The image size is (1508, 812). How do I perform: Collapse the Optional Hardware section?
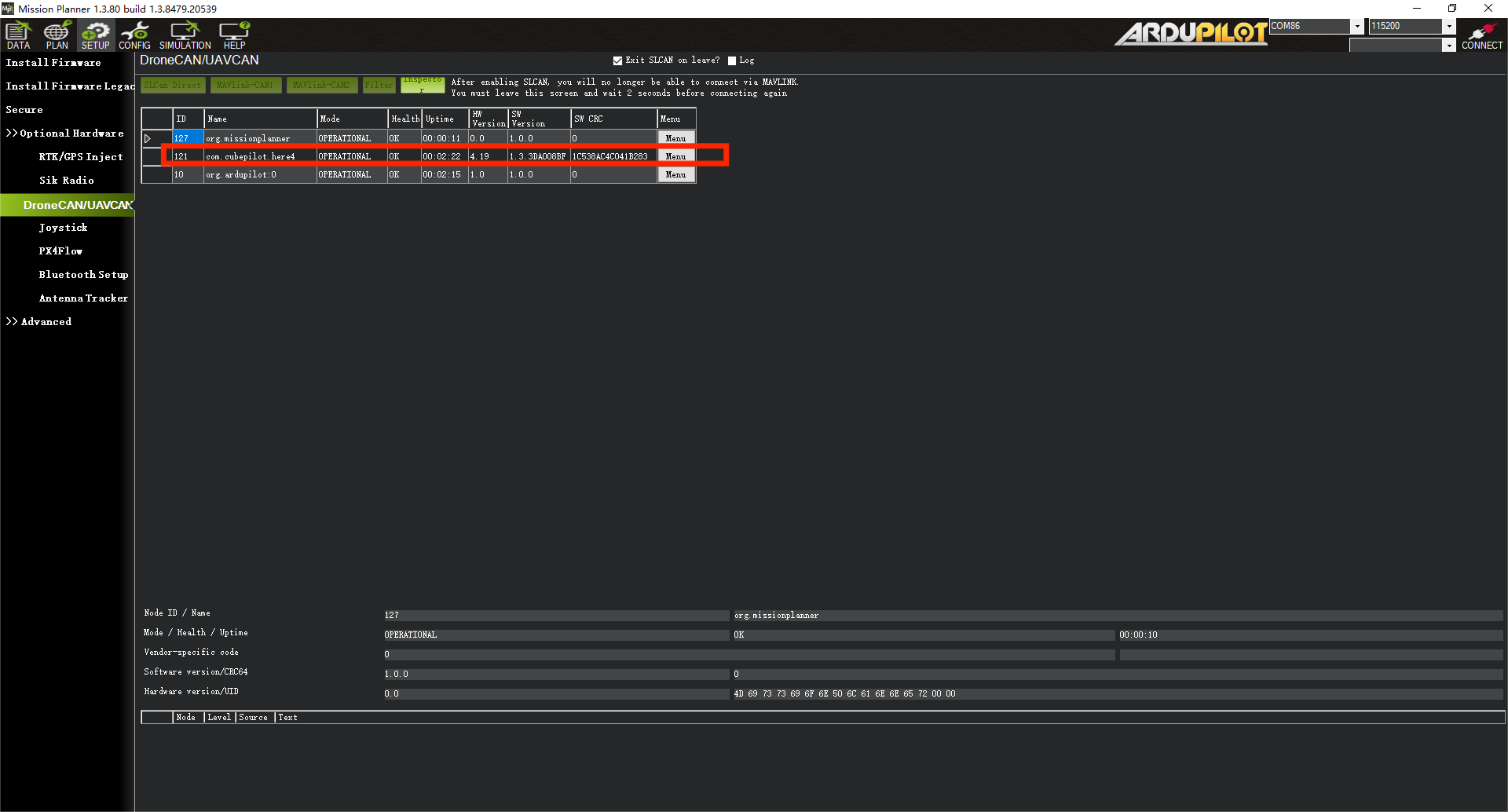pos(64,134)
